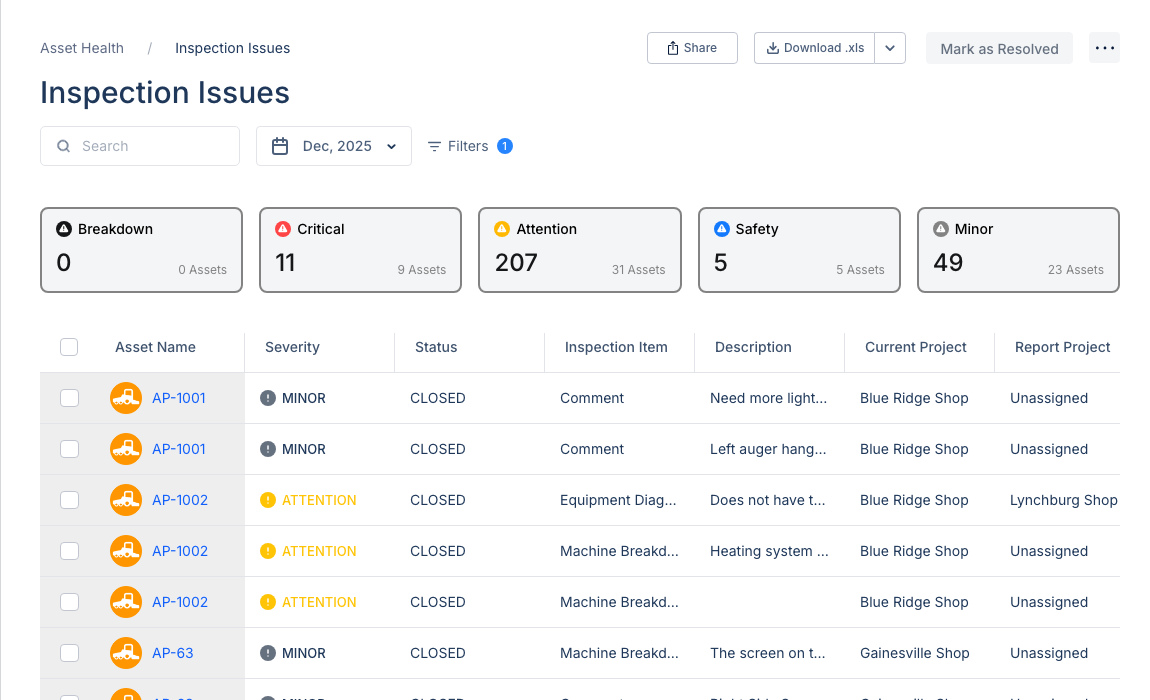The image size is (1150, 700).
Task: Click 'The screen on t...' description cell
Action: pos(767,653)
